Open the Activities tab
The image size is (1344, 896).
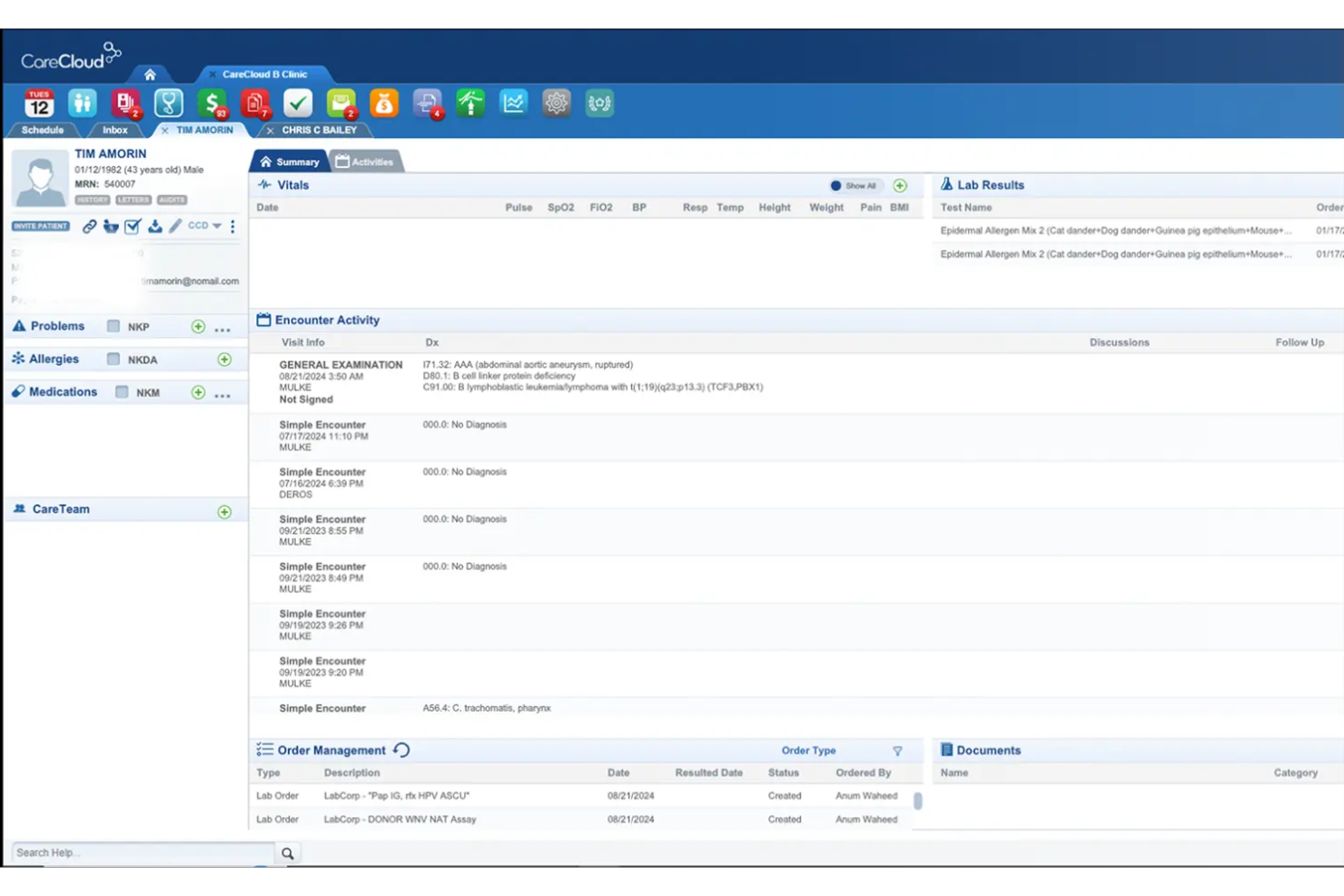coord(365,162)
